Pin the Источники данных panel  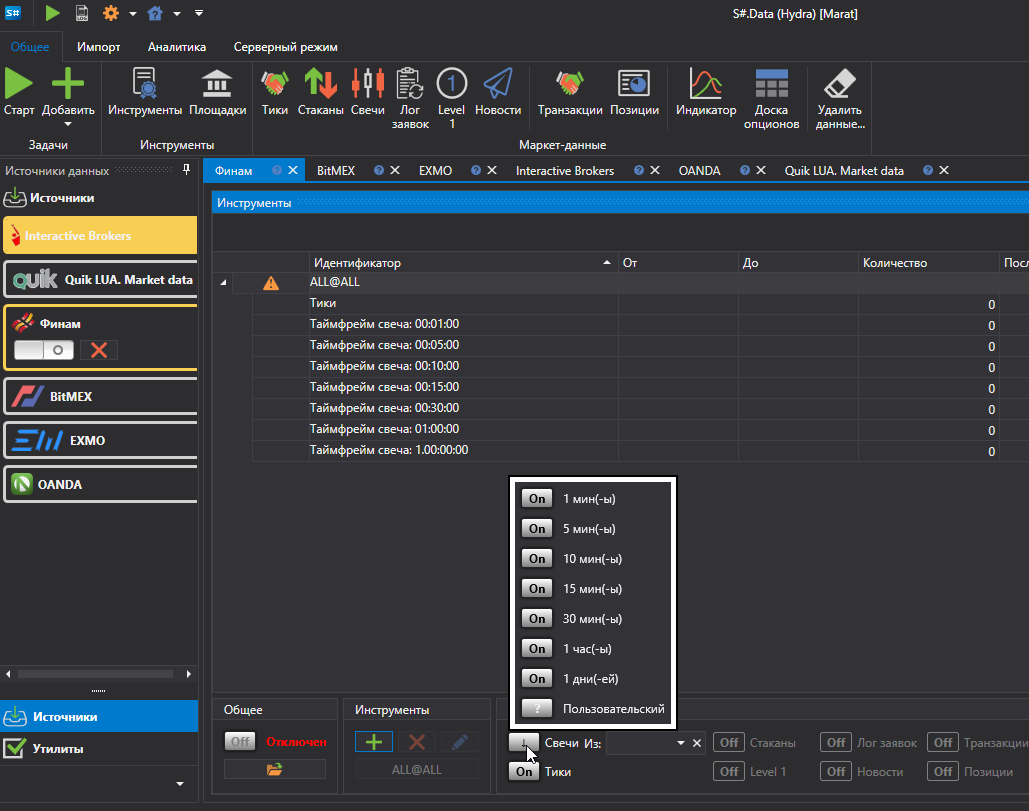click(x=186, y=170)
